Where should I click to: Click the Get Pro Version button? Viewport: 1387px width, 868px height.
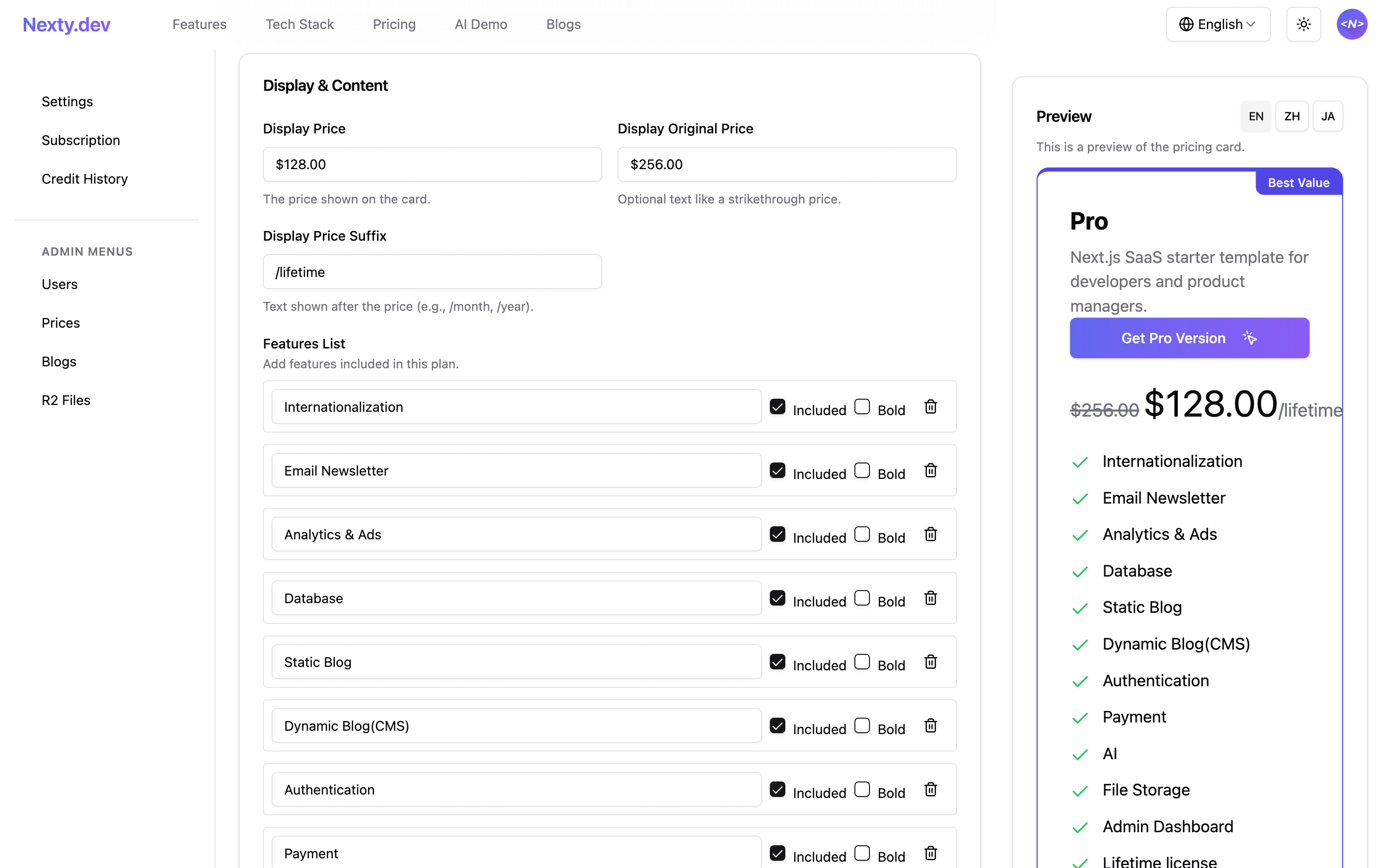pos(1189,338)
